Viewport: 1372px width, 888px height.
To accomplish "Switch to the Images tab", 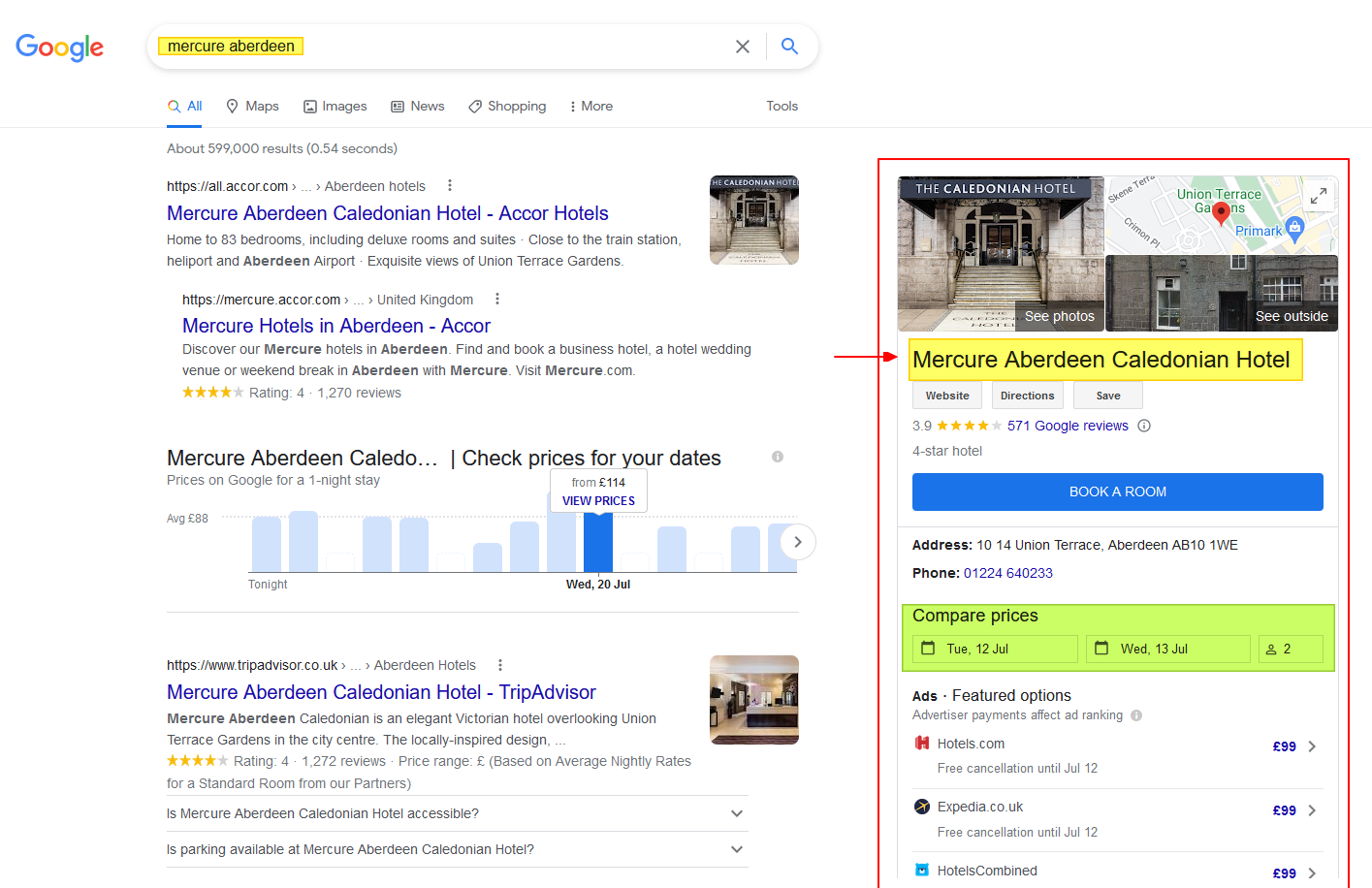I will coord(335,106).
